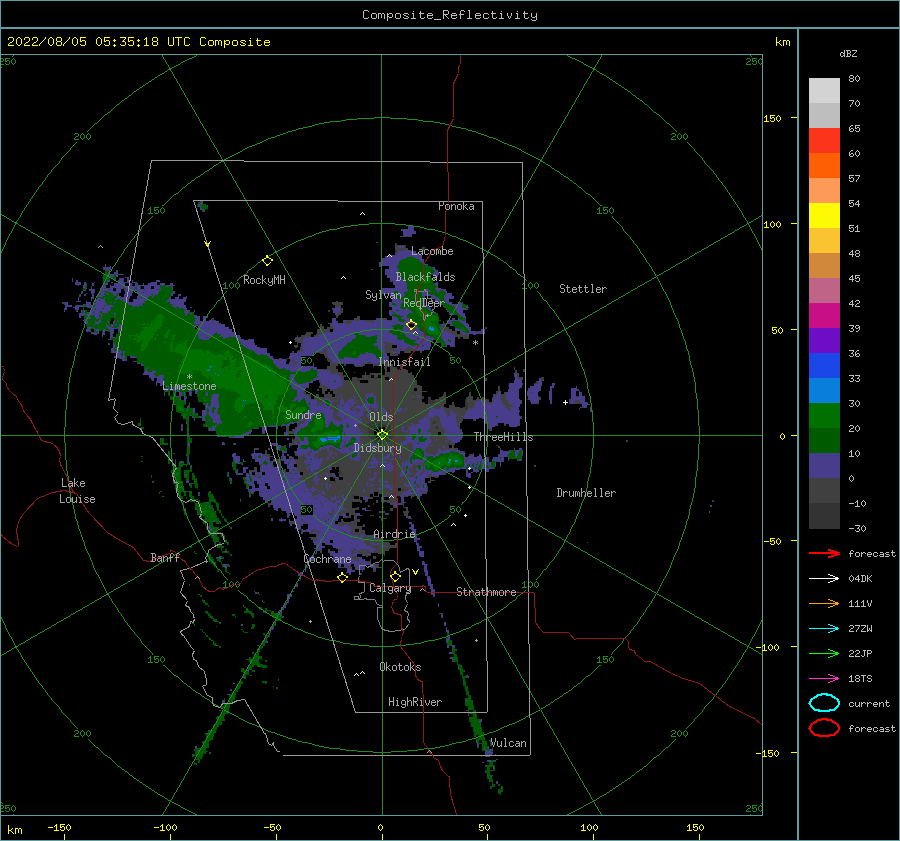Click the 27ZW legend text
The height and width of the screenshot is (841, 900).
pos(860,628)
